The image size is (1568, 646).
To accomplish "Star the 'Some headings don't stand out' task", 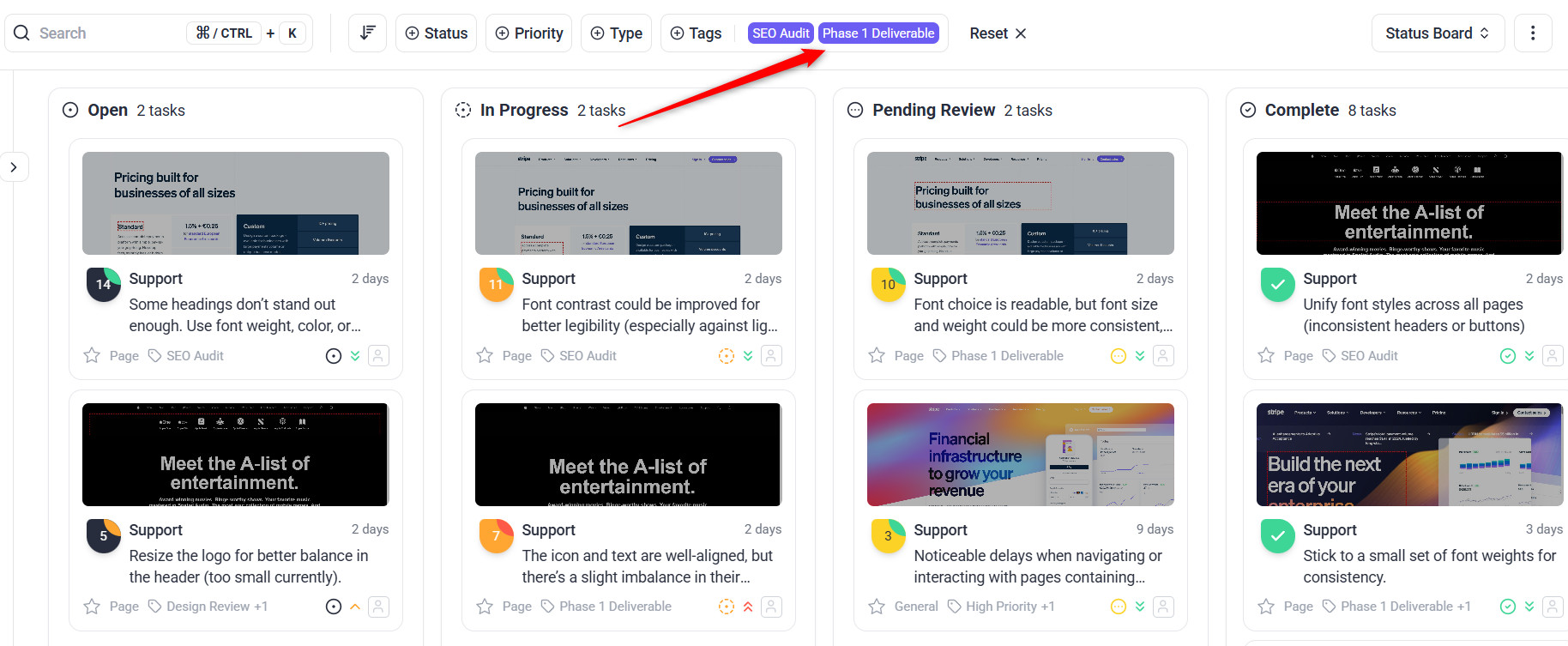I will [92, 355].
